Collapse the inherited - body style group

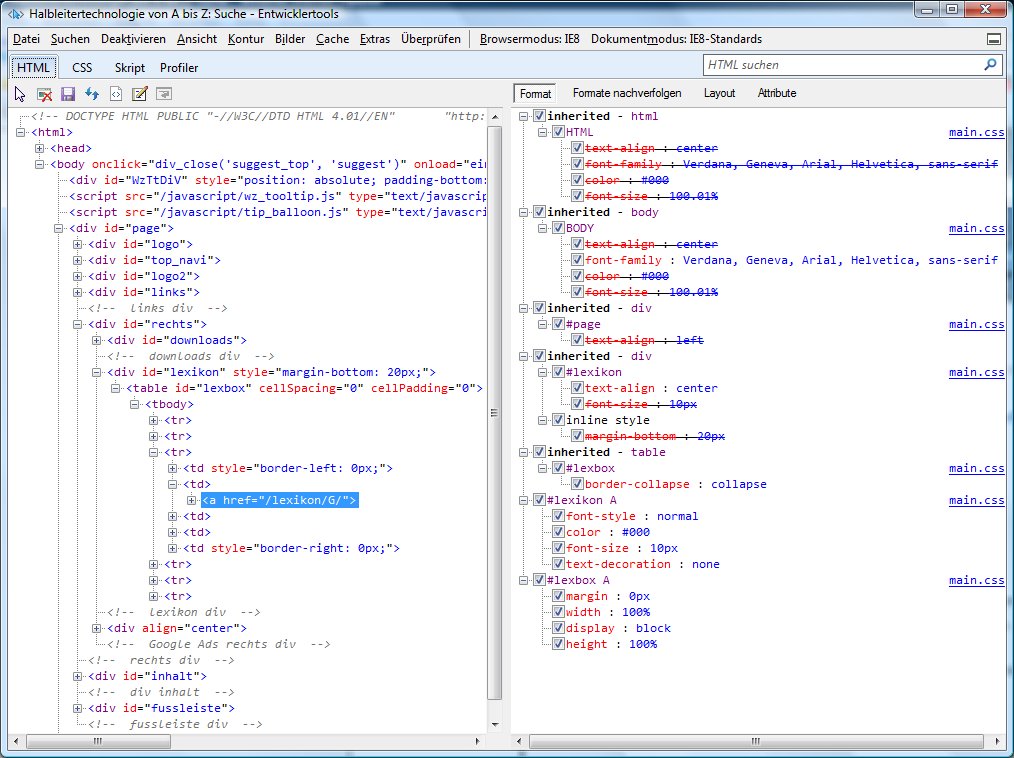[524, 212]
